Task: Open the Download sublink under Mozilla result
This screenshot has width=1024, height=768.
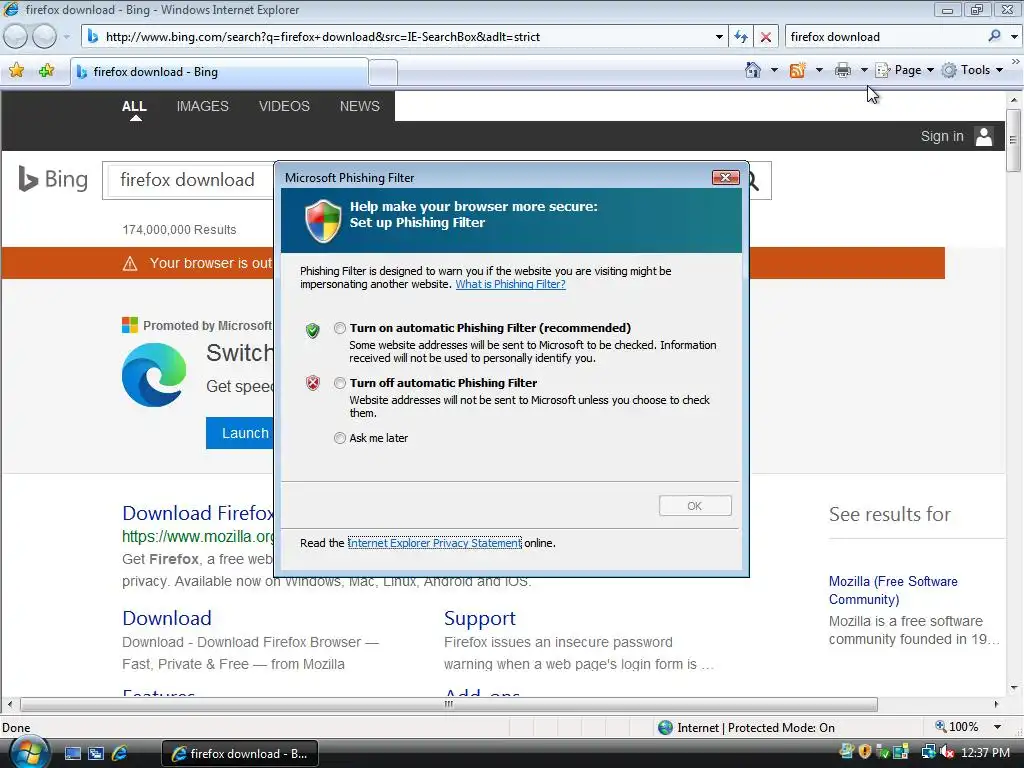Action: 167,618
